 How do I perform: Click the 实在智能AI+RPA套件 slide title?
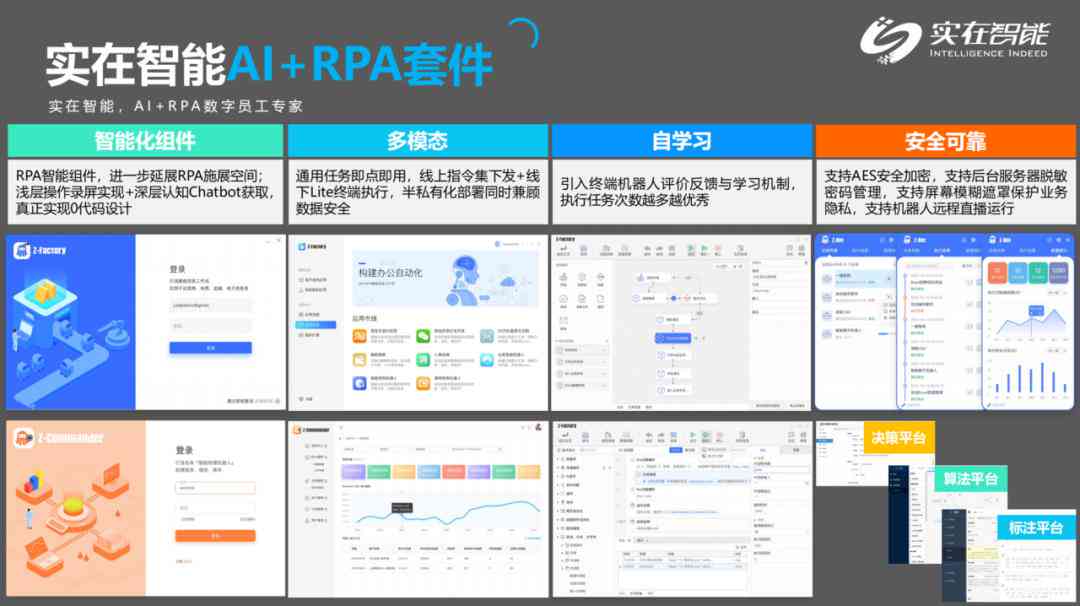click(x=269, y=64)
